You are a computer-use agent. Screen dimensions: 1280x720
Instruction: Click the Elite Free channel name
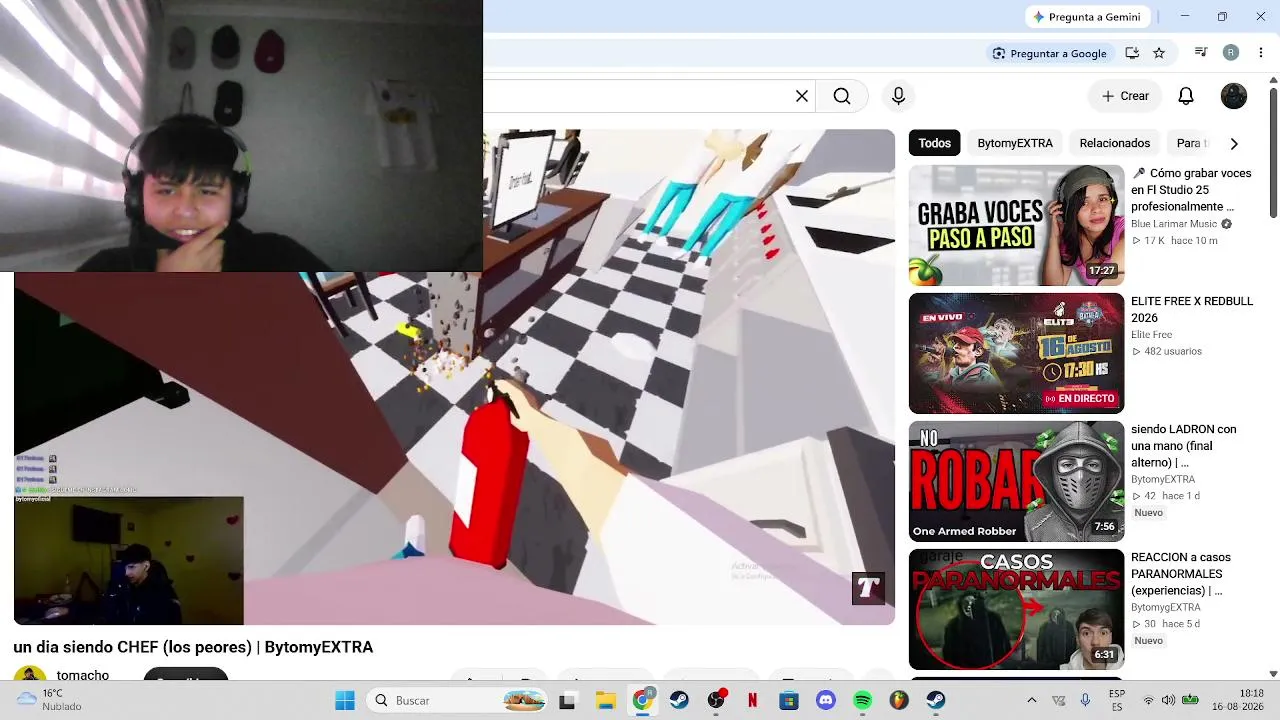tap(1151, 335)
